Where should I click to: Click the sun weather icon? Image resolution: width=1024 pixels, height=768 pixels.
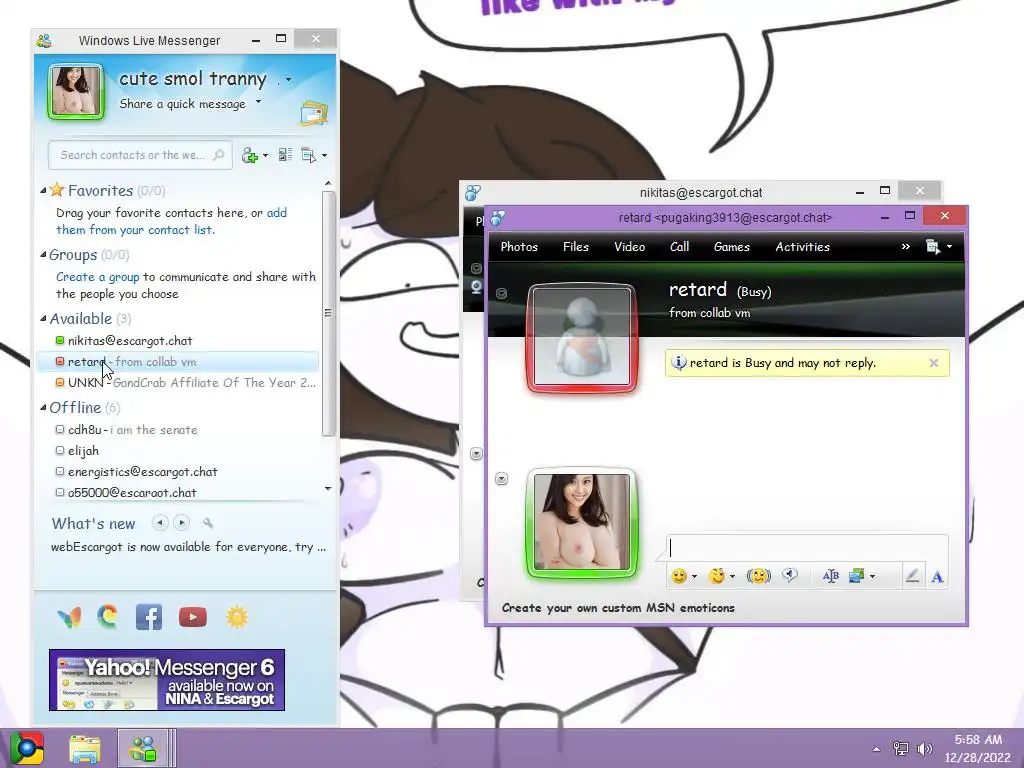point(237,617)
